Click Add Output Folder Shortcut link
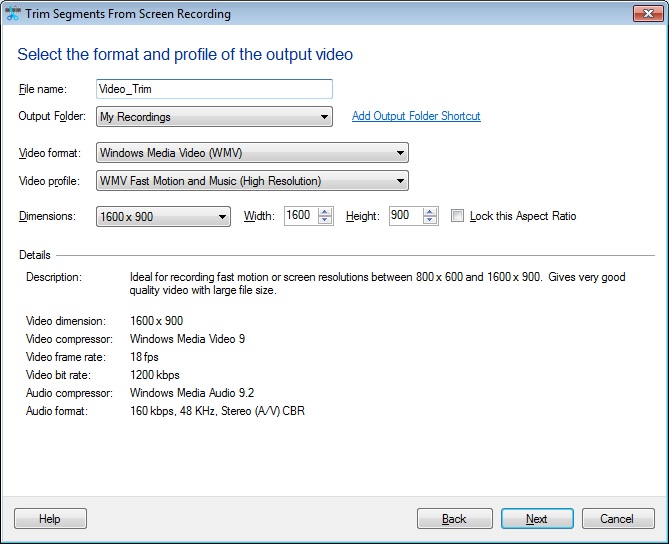This screenshot has width=669, height=544. (416, 116)
